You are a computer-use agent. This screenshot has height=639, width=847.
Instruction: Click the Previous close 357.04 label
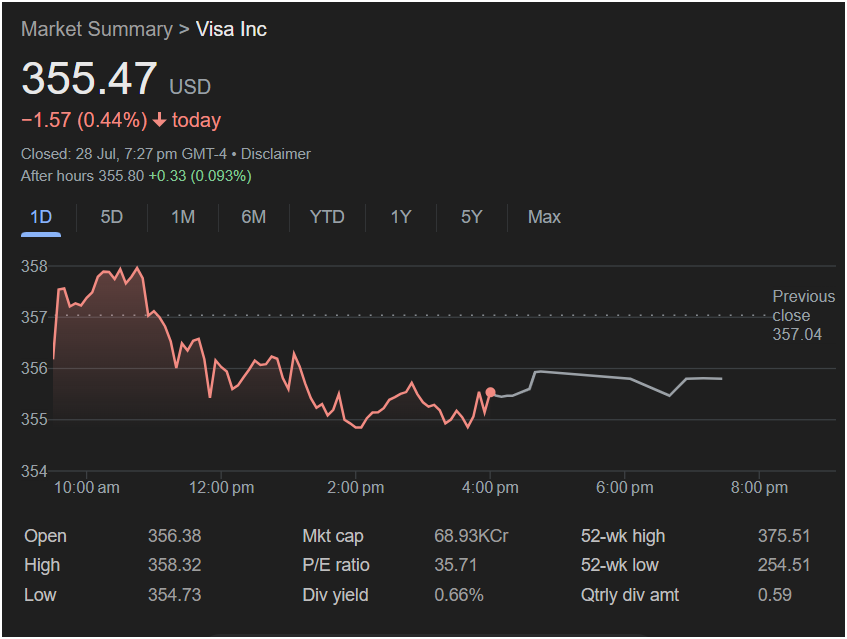pyautogui.click(x=803, y=315)
